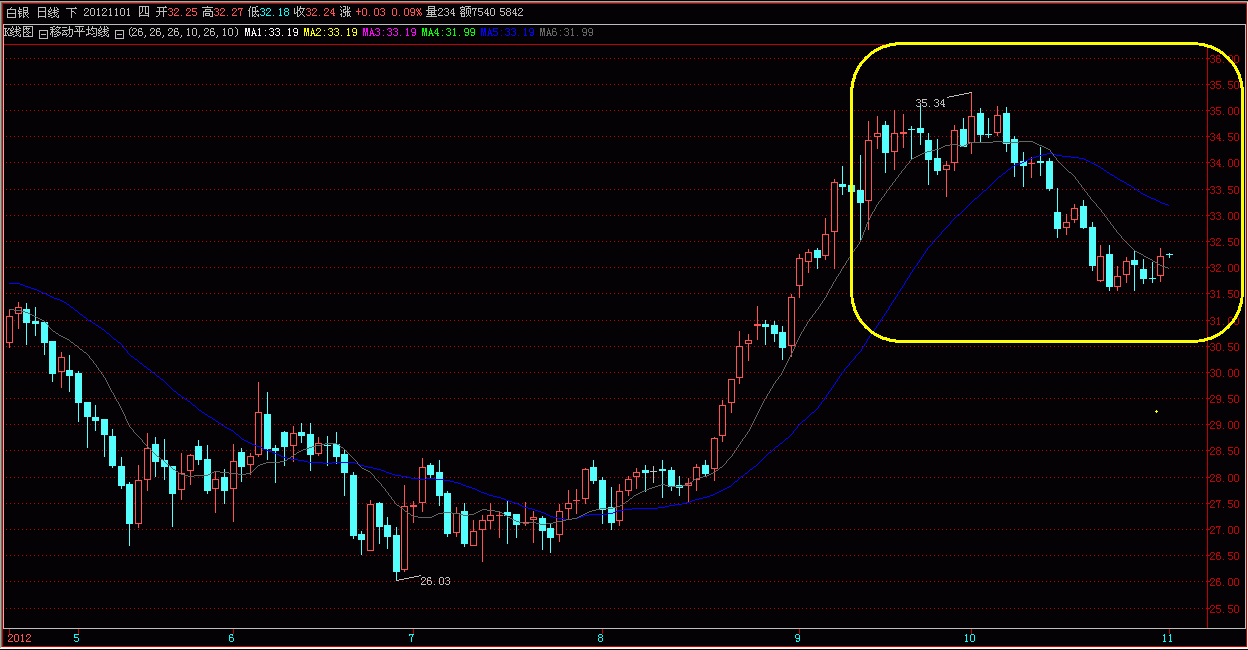Click the 35.34 high price annotation
The height and width of the screenshot is (650, 1248).
(930, 103)
